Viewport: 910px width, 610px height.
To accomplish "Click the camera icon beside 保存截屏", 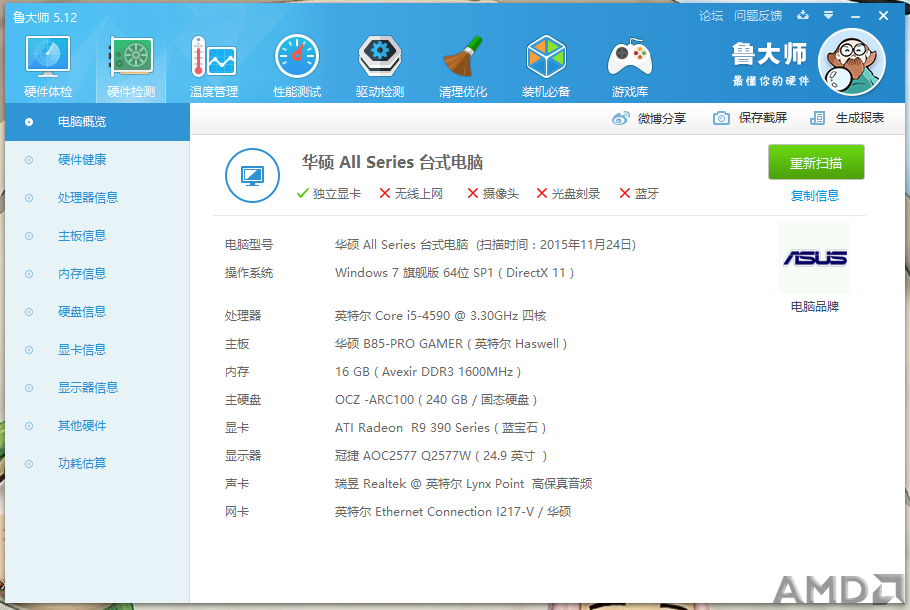I will tap(721, 118).
